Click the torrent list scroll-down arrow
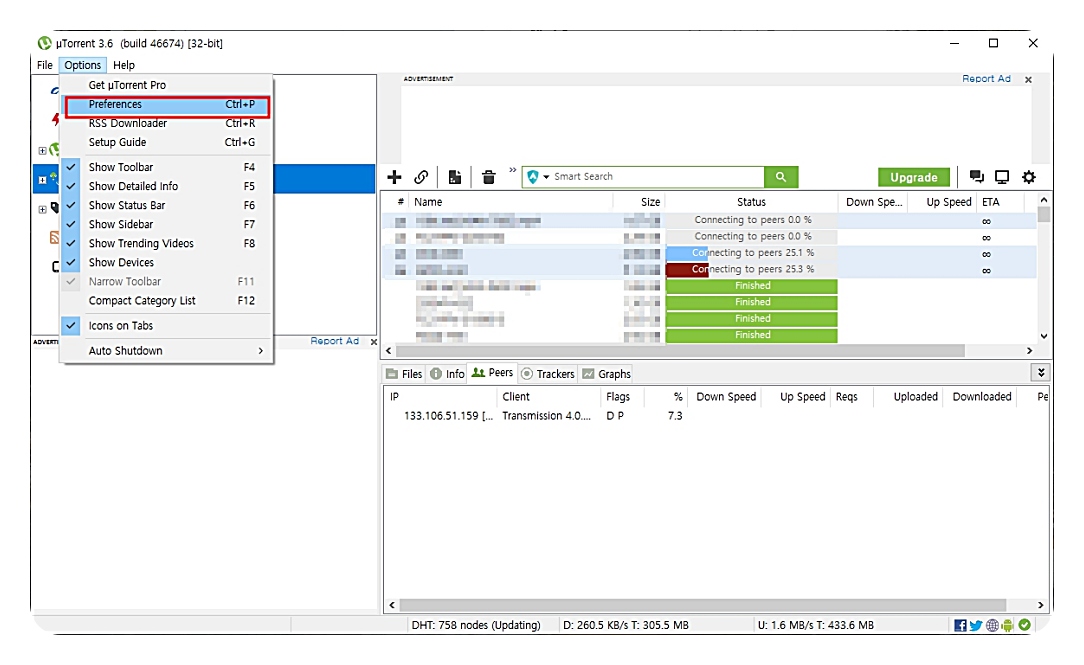Viewport: 1084px width, 665px height. (x=1044, y=336)
